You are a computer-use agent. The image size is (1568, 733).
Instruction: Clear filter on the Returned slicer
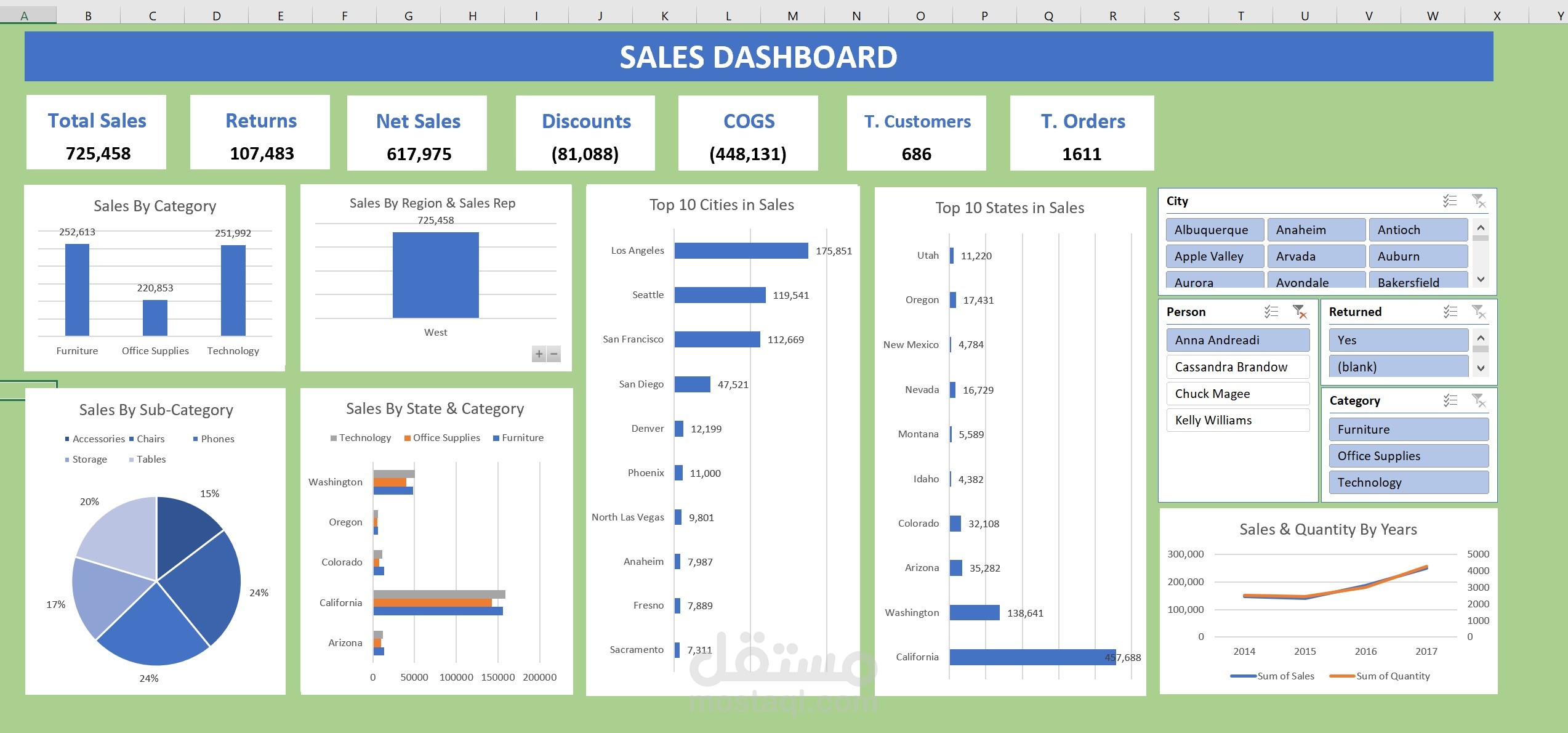[x=1478, y=312]
